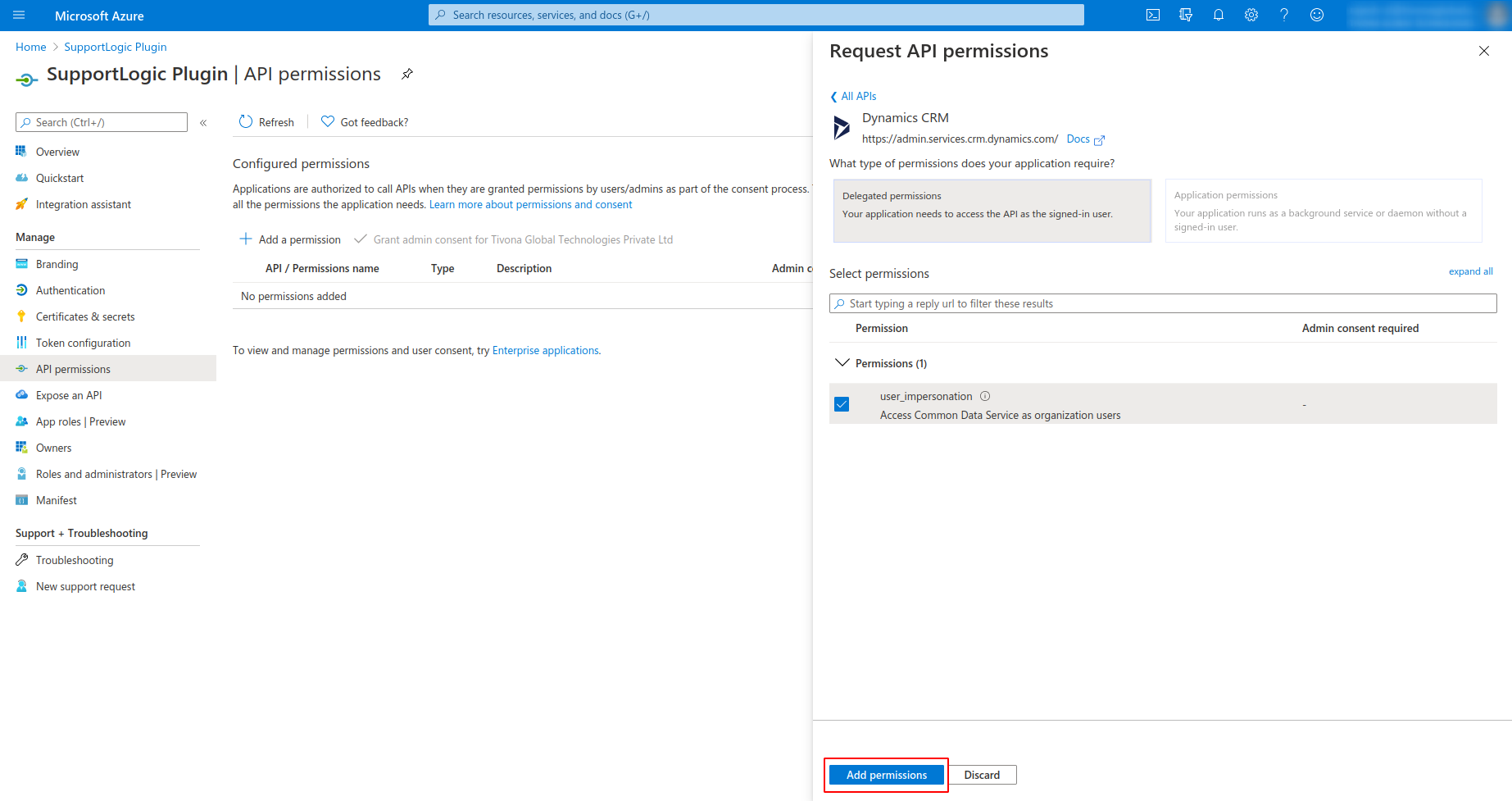Collapse the left navigation menu
Viewport: 1512px width, 801px height.
203,123
